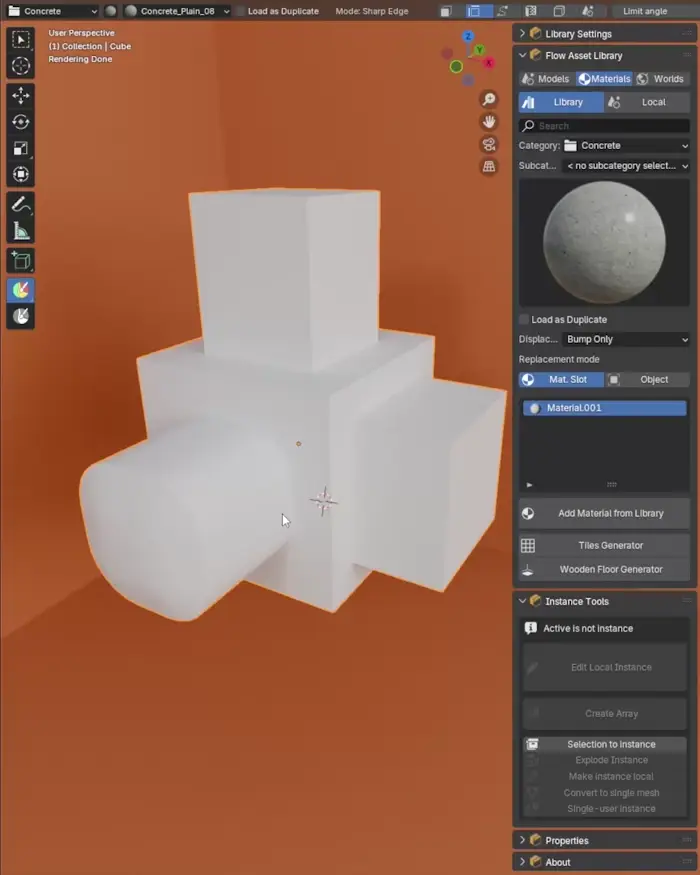Select the highlighted sharp edge mode icon
The width and height of the screenshot is (700, 875).
(474, 11)
